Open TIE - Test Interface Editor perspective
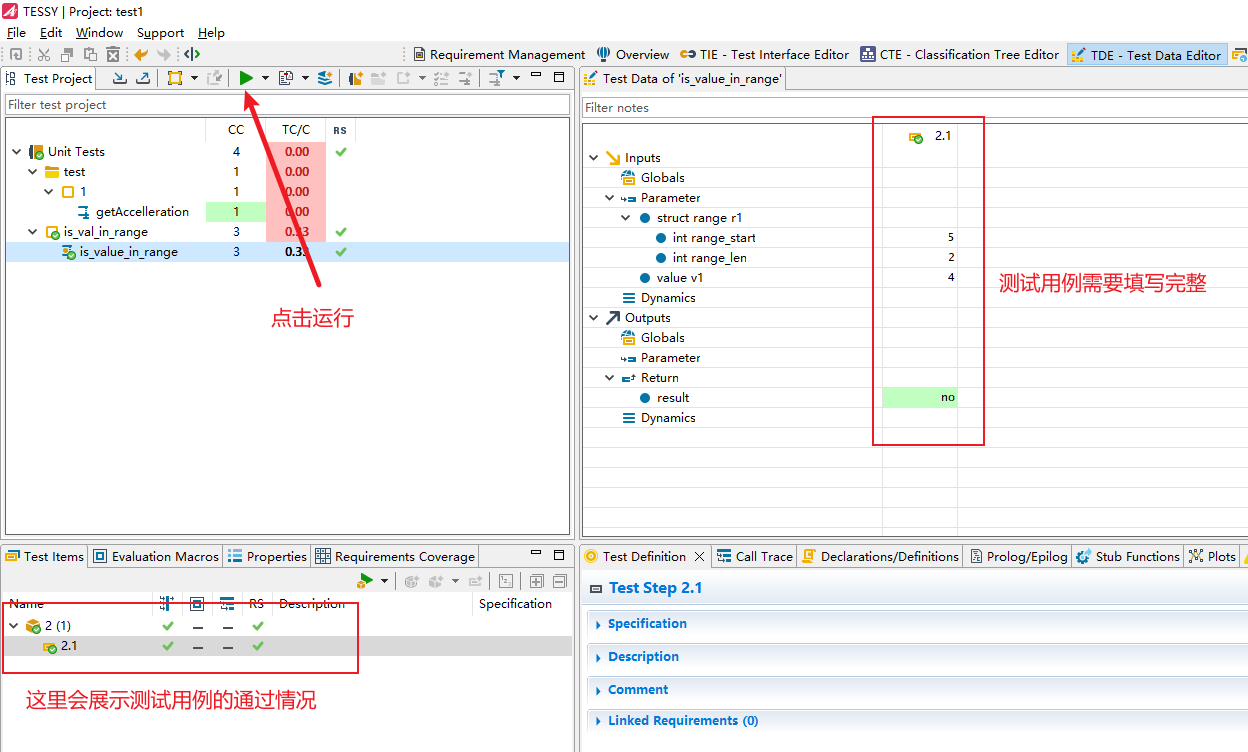Screen dimensions: 1248x752 pyautogui.click(x=765, y=55)
